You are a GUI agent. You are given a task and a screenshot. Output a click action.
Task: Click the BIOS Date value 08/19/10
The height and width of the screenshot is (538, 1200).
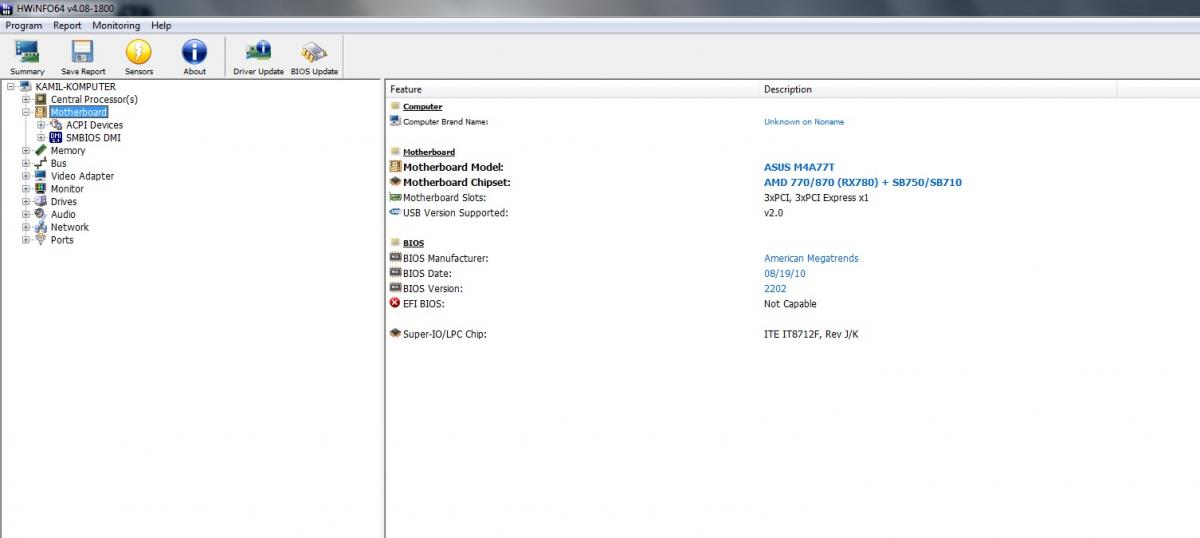785,273
